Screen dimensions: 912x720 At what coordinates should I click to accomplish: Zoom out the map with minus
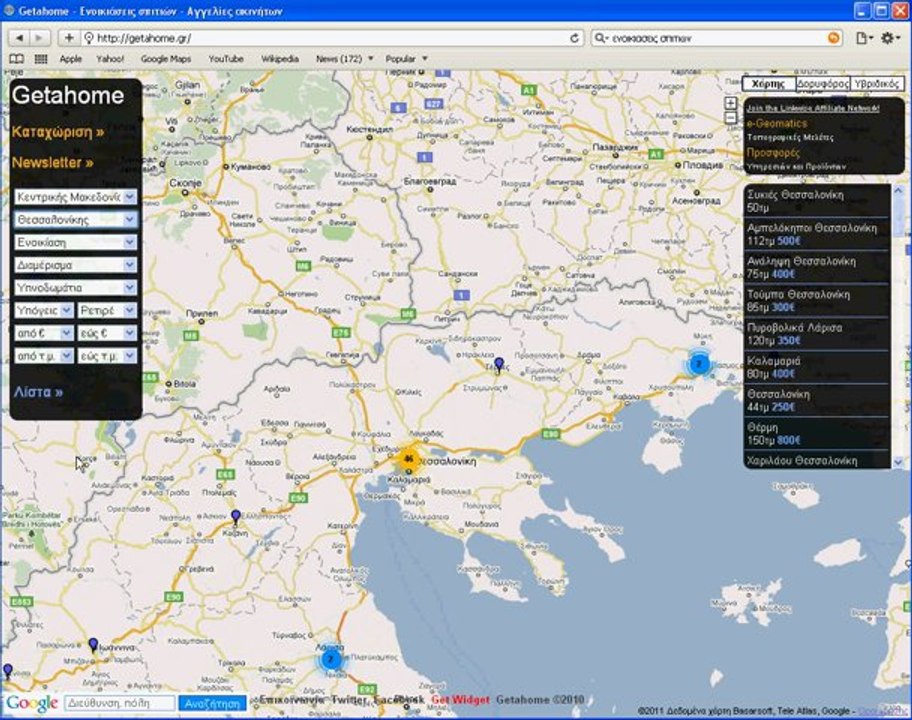(731, 118)
